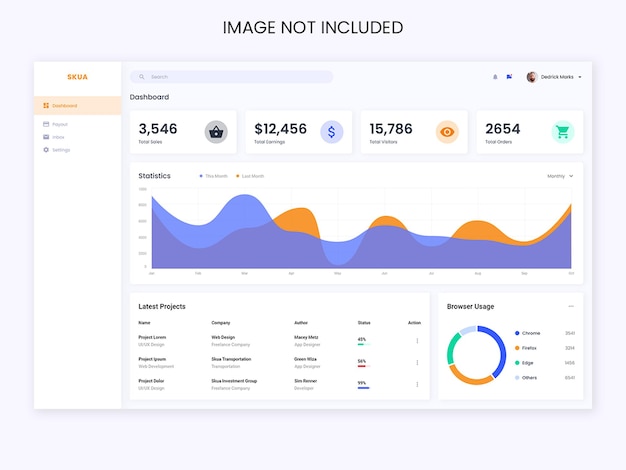This screenshot has width=626, height=470.
Task: Click the orange Firefox donut segment
Action: (x=471, y=380)
